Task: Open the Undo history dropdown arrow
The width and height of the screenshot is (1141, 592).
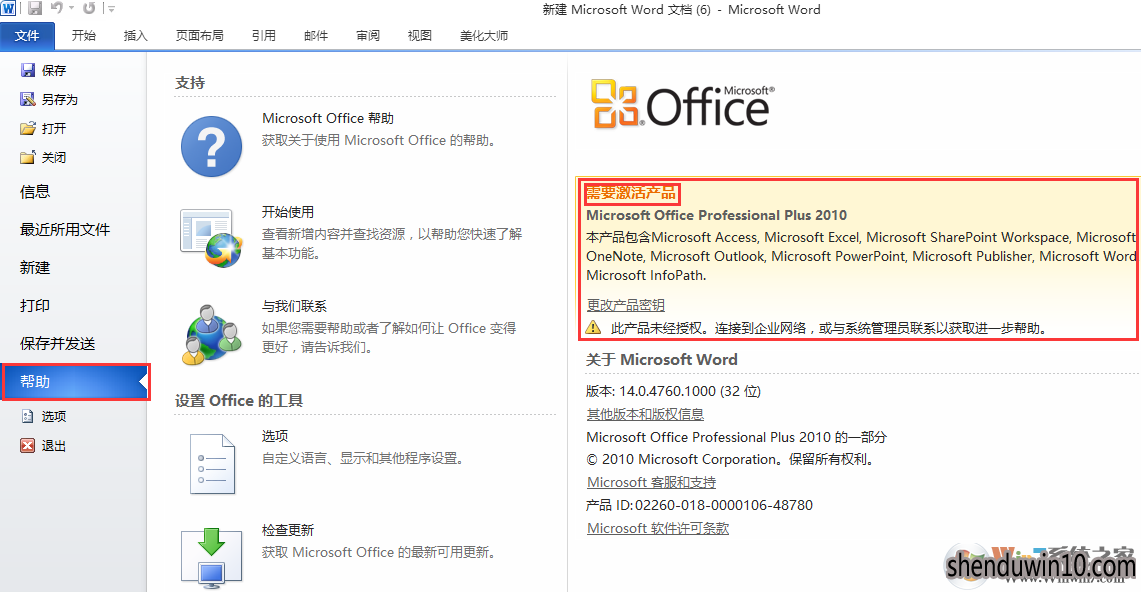Action: tap(71, 9)
